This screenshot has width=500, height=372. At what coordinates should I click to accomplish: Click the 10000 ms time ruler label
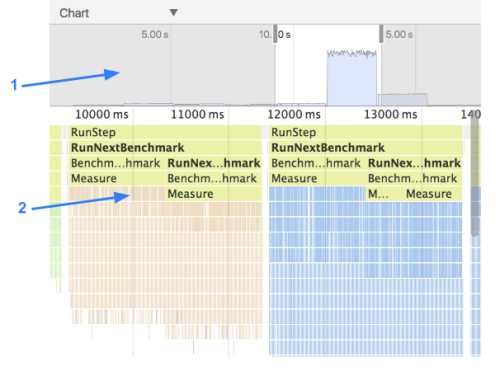[x=102, y=115]
